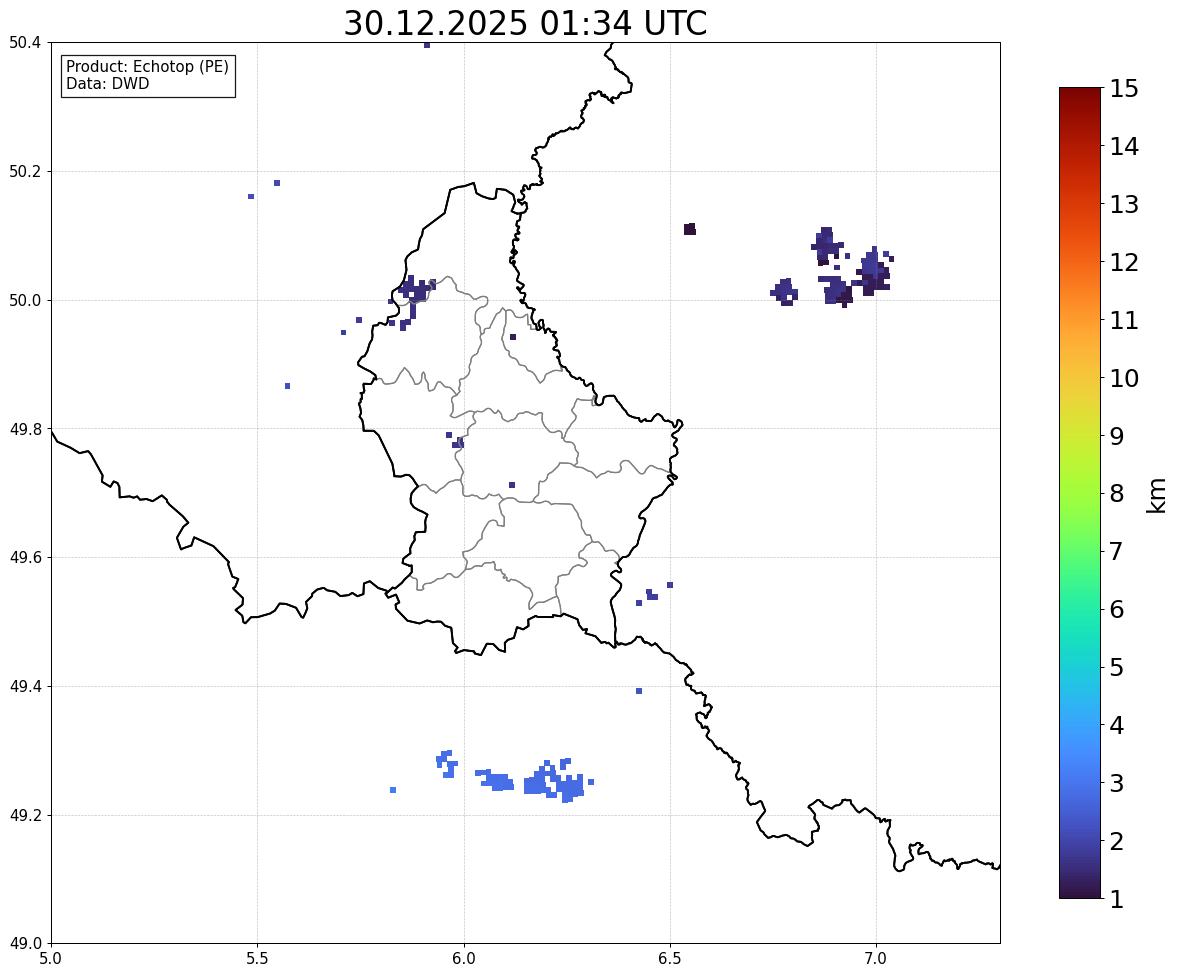Click the y-axis label '50.4'
The height and width of the screenshot is (976, 1178).
point(25,43)
